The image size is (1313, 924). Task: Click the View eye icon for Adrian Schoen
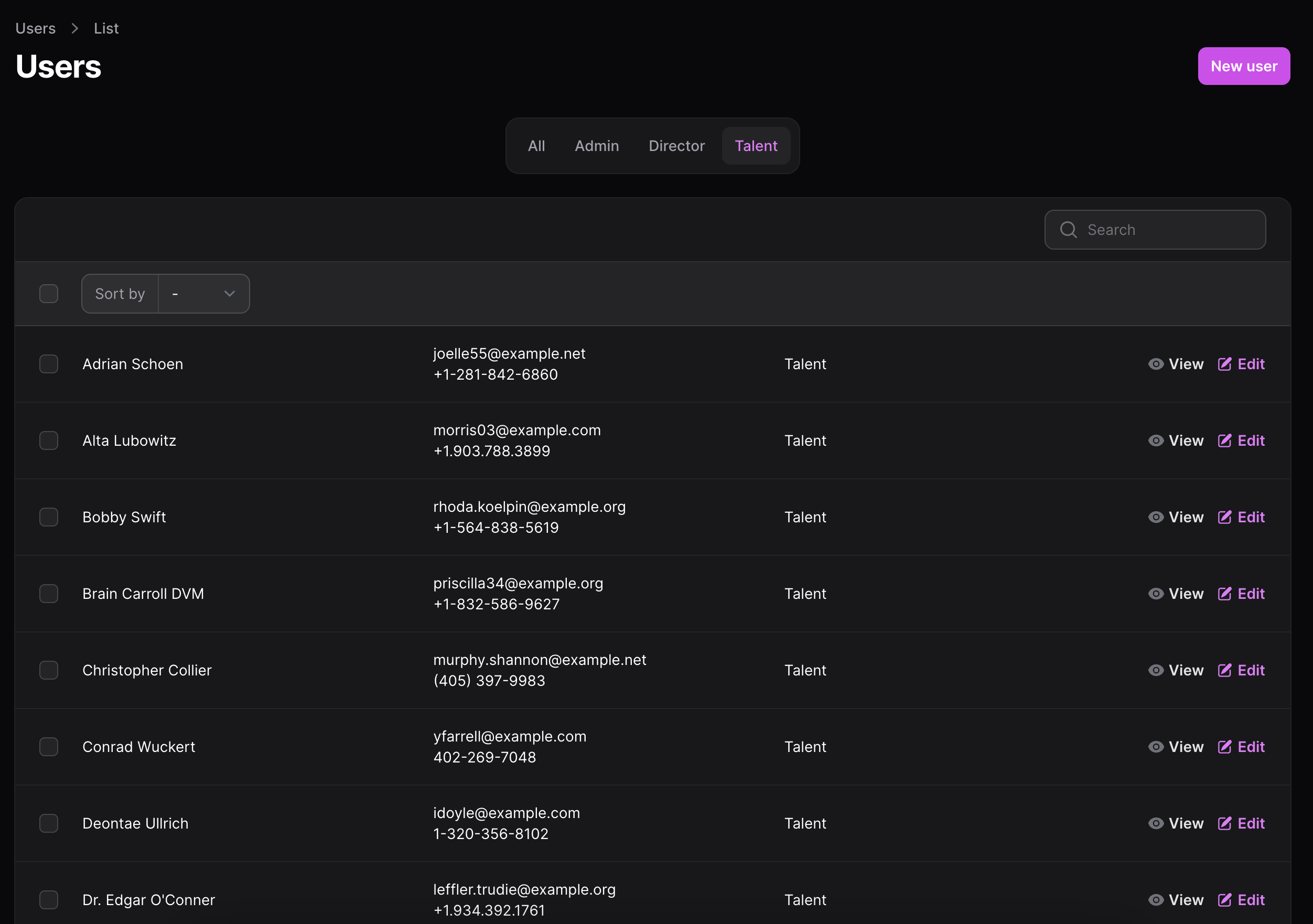[1156, 363]
